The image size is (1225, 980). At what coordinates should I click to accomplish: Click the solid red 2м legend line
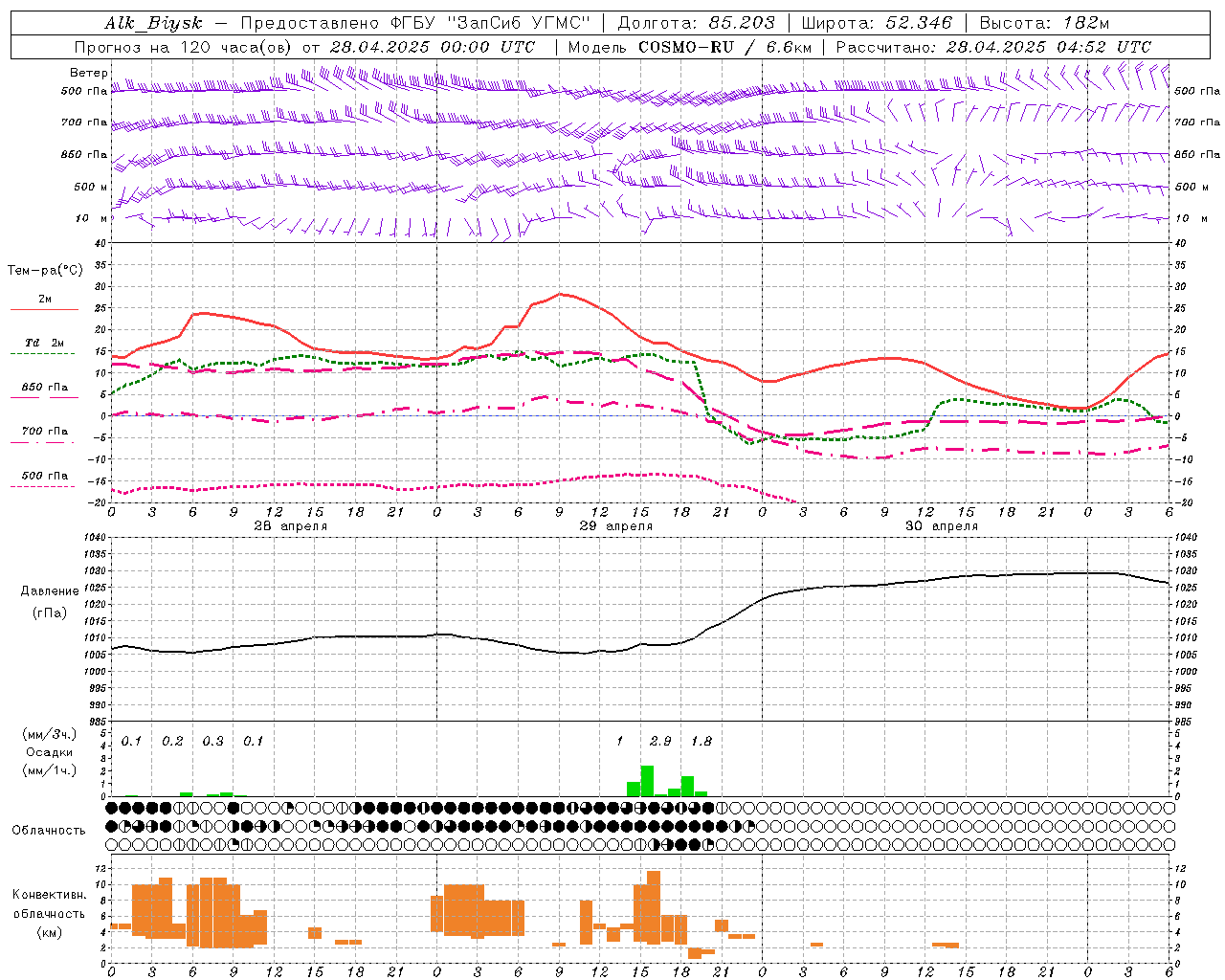pos(44,309)
